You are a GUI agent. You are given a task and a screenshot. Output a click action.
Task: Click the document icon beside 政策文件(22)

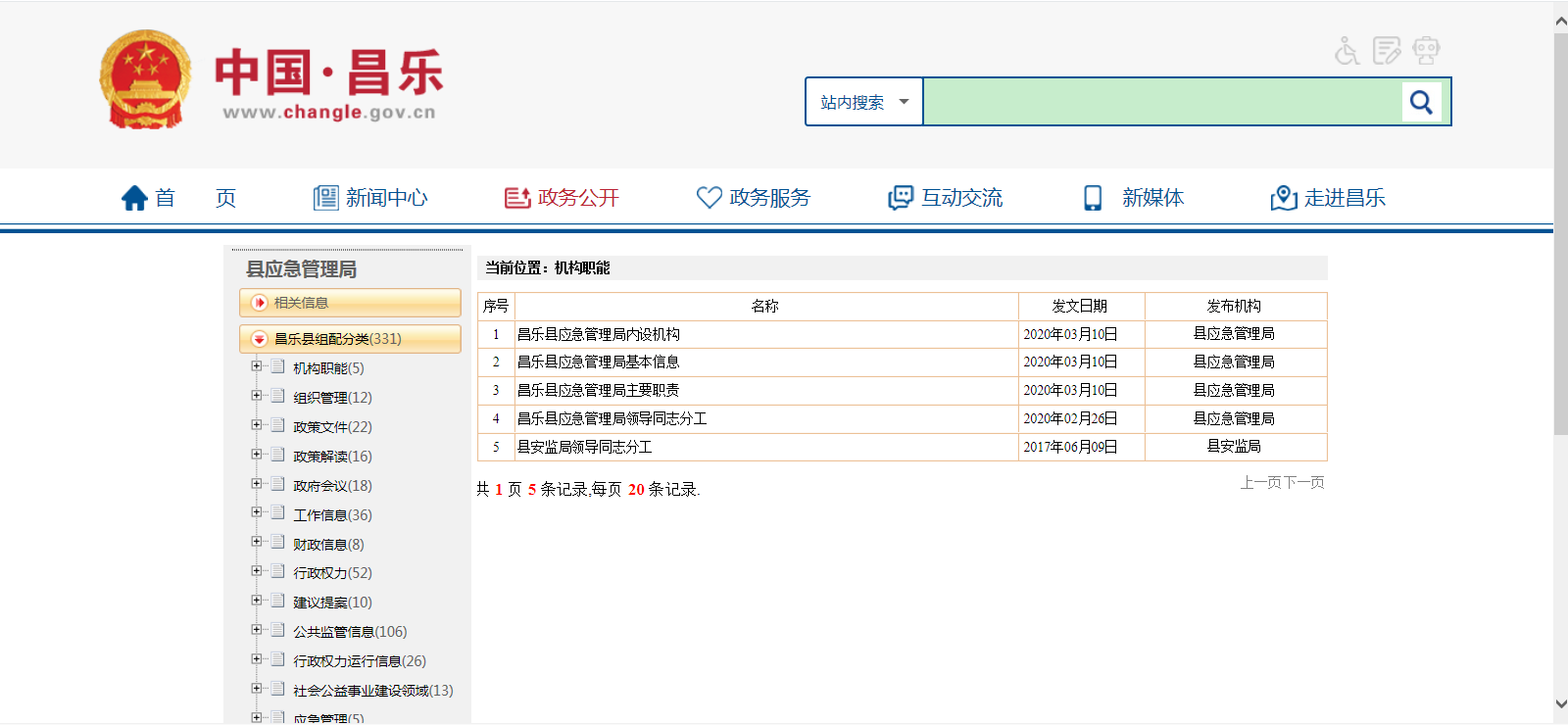pyautogui.click(x=278, y=425)
